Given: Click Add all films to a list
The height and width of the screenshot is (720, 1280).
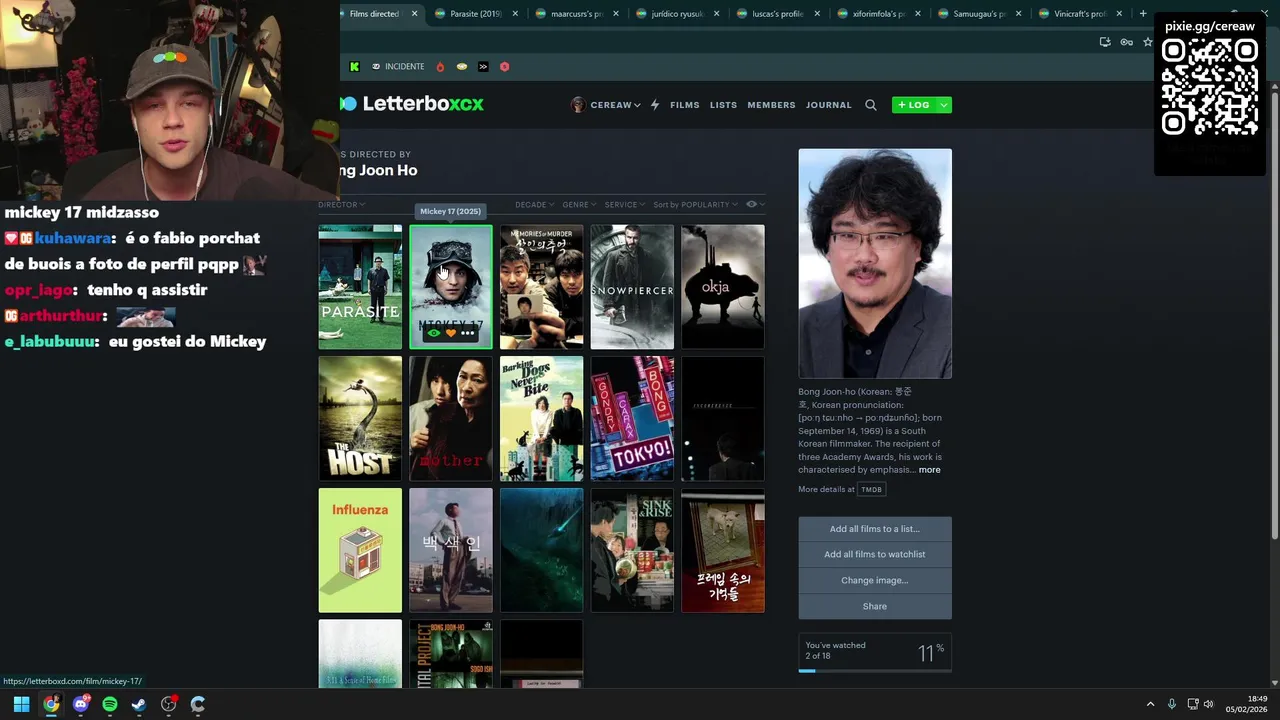Looking at the screenshot, I should pos(875,529).
